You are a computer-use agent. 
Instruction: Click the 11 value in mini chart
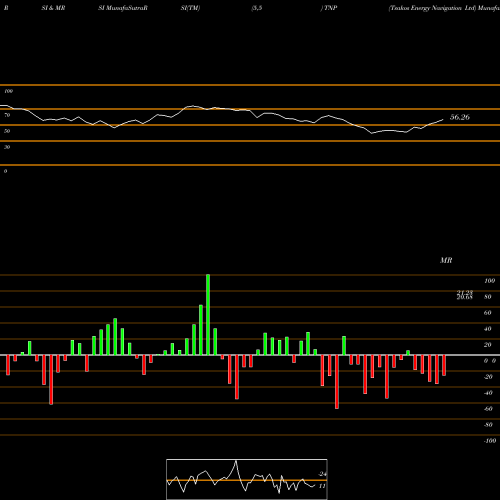pos(322,486)
